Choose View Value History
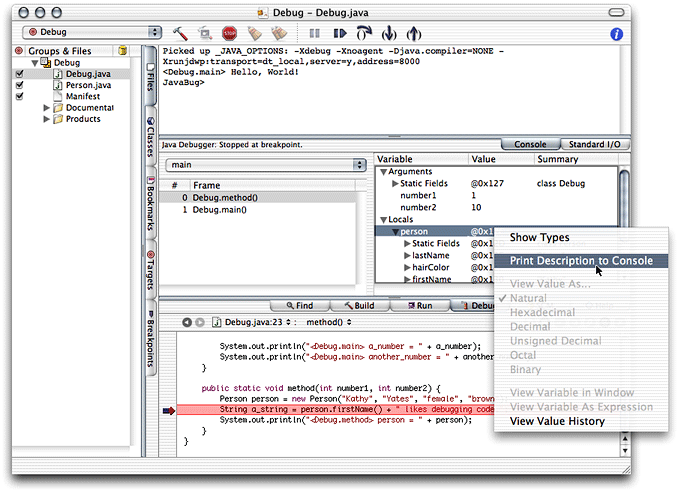Screen dimensions: 677x495 [x=581, y=422]
